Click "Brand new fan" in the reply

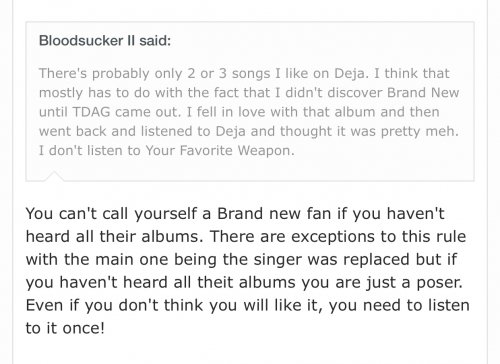274,213
